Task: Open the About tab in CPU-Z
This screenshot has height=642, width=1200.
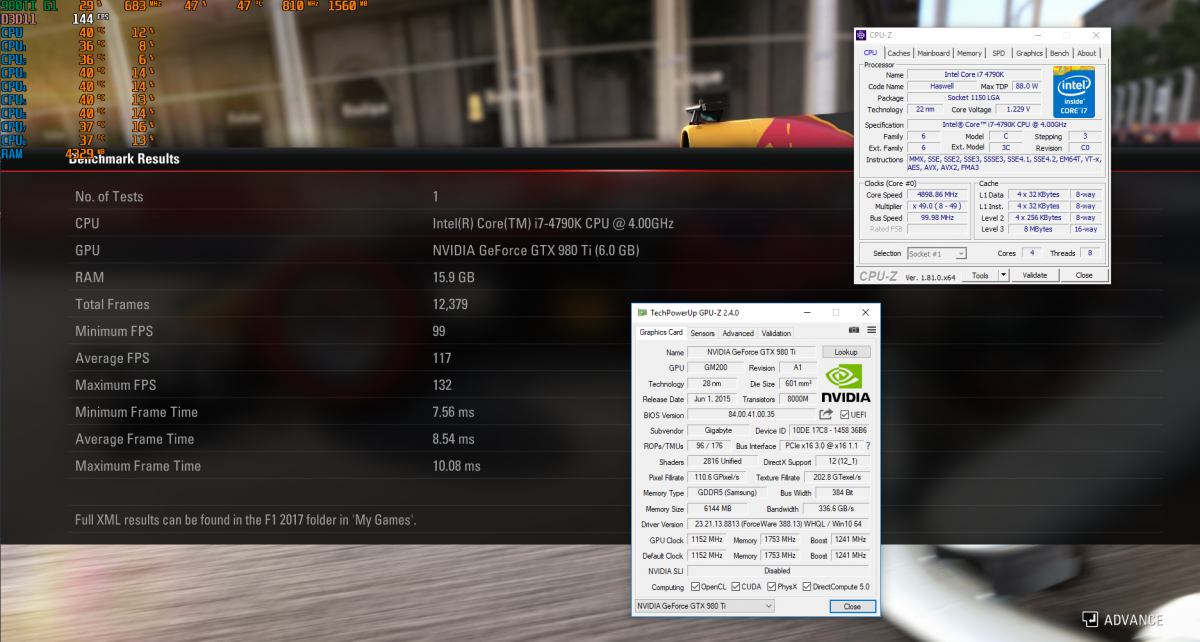Action: tap(1087, 53)
